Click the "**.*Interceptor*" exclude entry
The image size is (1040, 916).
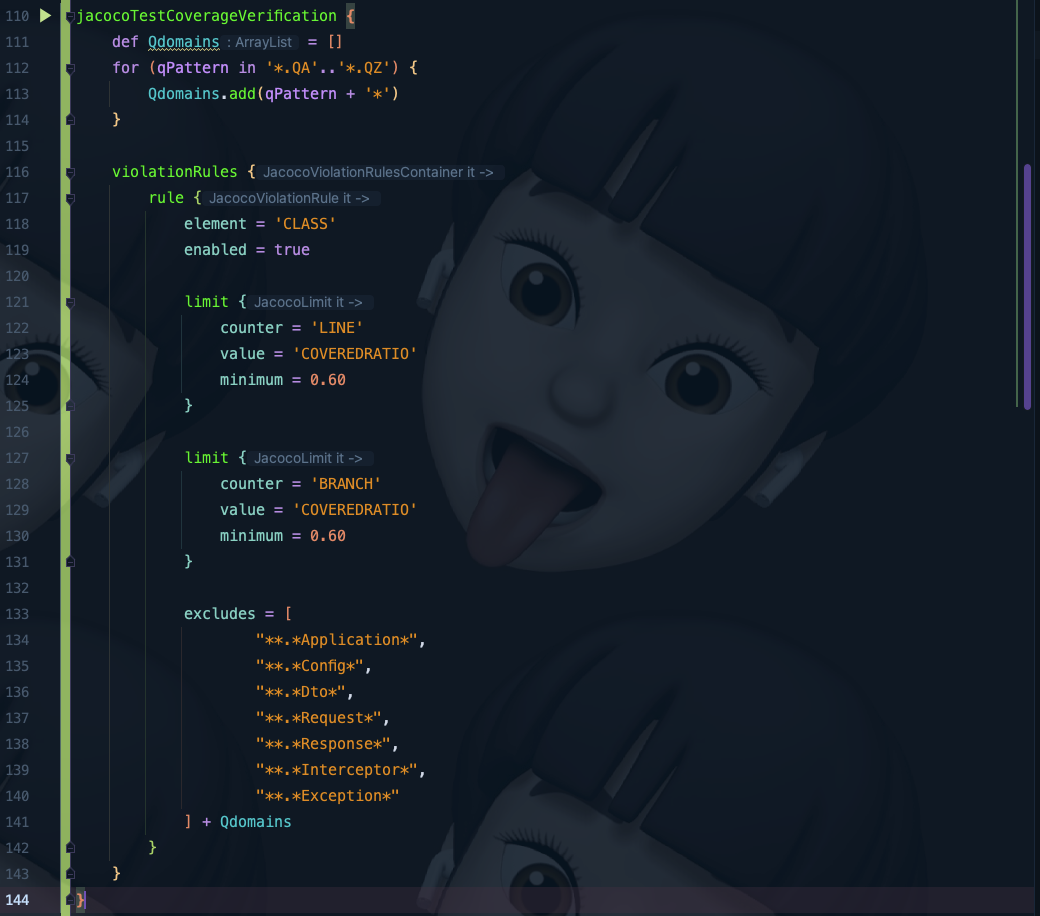tap(336, 770)
